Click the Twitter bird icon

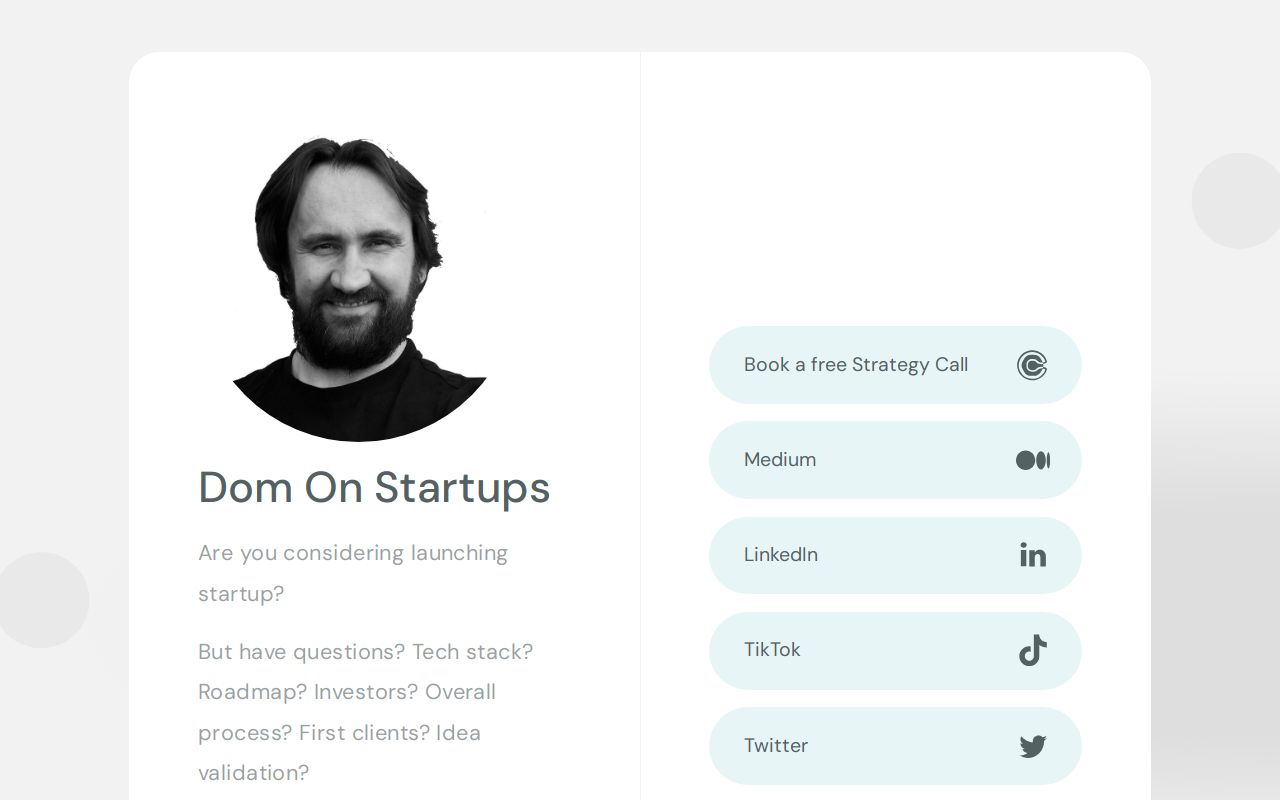1033,746
